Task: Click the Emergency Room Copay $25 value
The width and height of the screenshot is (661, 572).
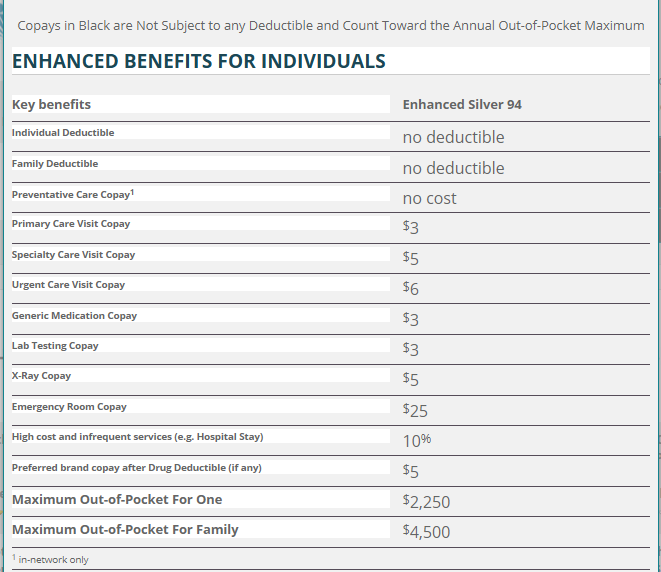Action: [x=415, y=410]
